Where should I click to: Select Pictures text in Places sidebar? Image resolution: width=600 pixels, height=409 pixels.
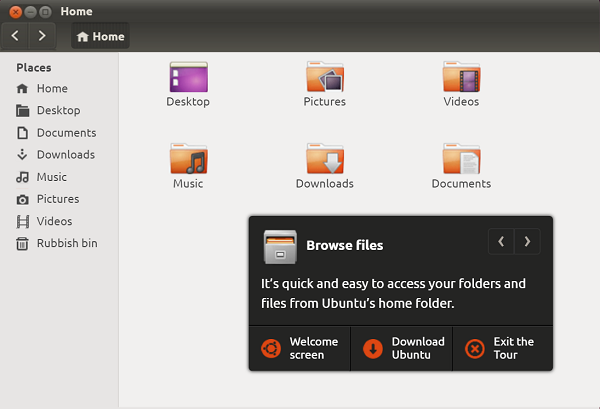click(x=58, y=199)
